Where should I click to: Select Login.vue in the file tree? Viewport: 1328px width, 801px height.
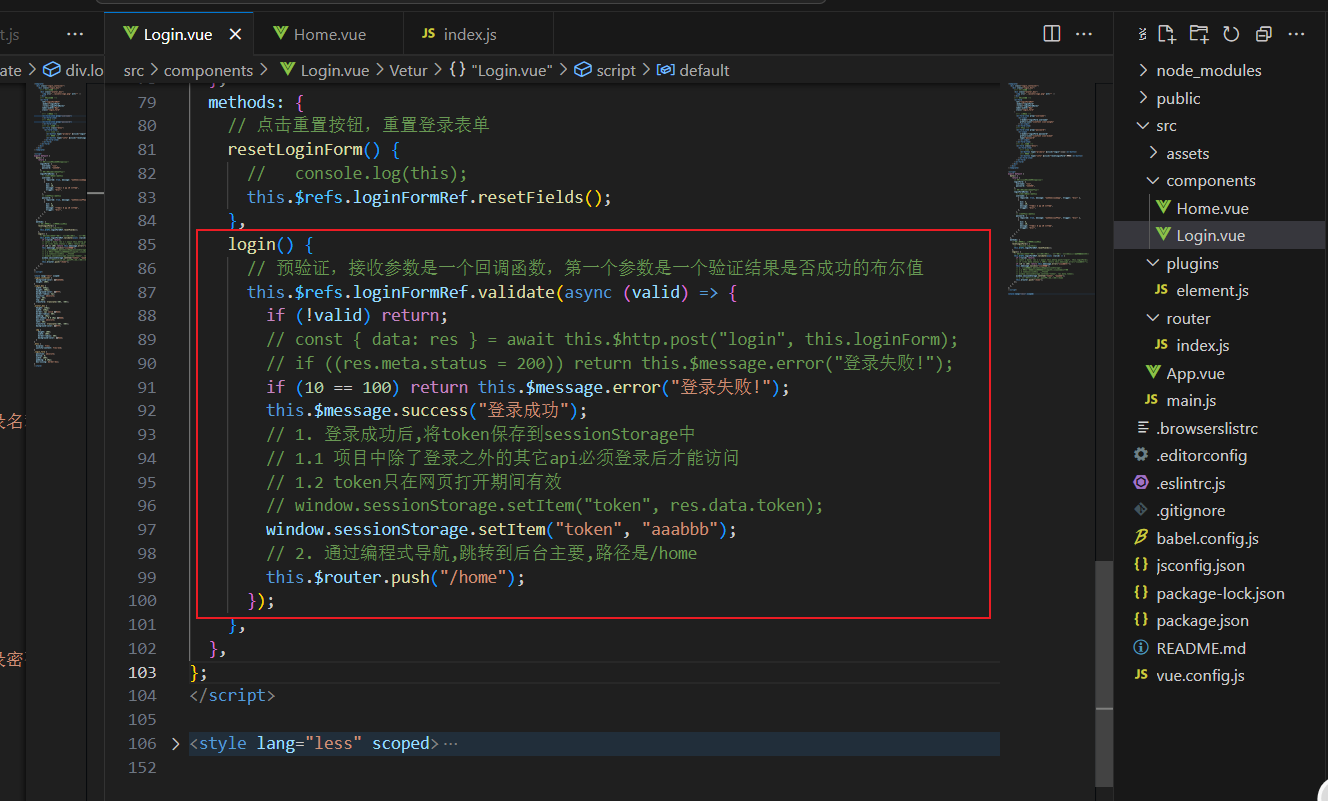click(x=1221, y=236)
